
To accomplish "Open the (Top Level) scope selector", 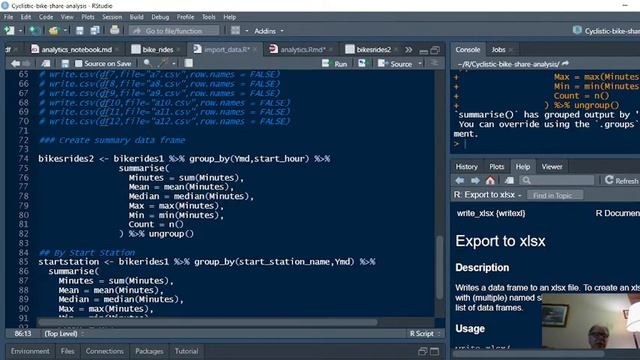I will point(64,334).
